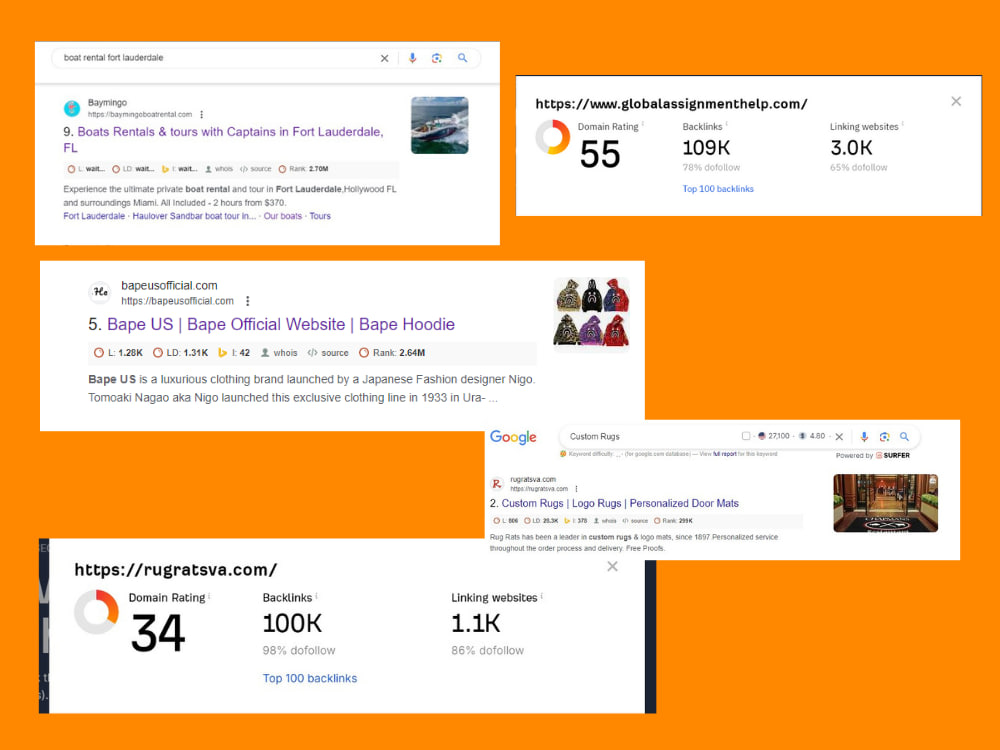This screenshot has width=1000, height=750.
Task: Click into the 'boat rental fort lauderdale' search field
Action: pos(217,58)
